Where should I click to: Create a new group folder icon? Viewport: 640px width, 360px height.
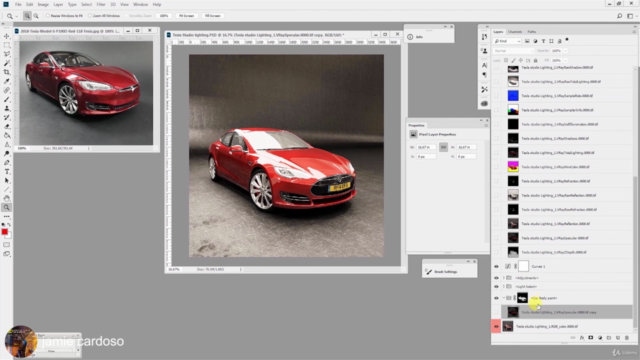[x=609, y=338]
